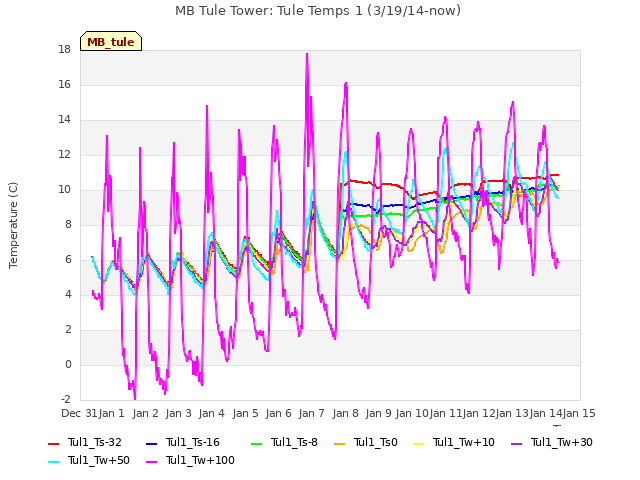Click the Tul1_Ts-16 legend label
Screen dimensions: 640x480
(x=193, y=442)
